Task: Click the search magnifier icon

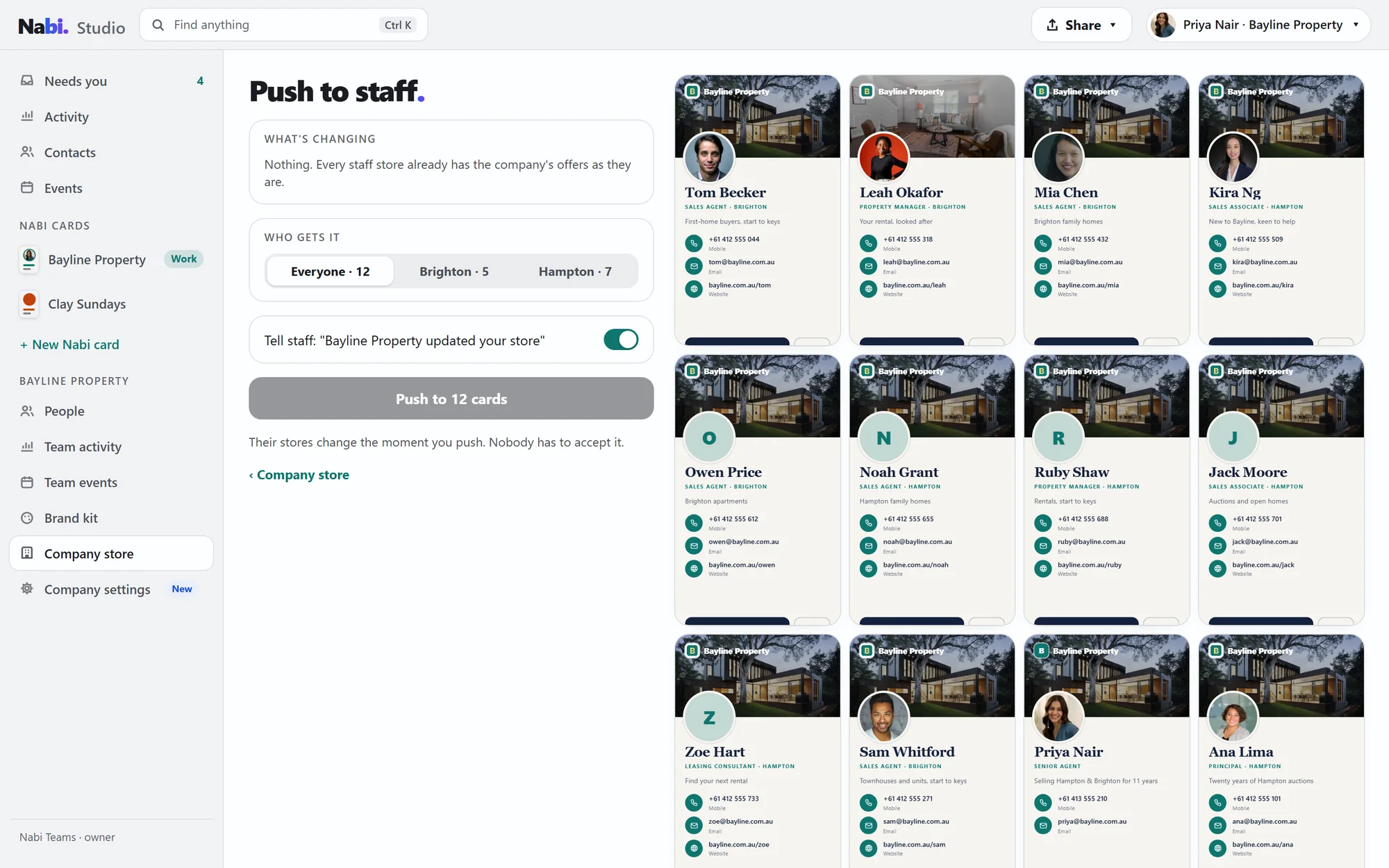Action: (x=158, y=25)
